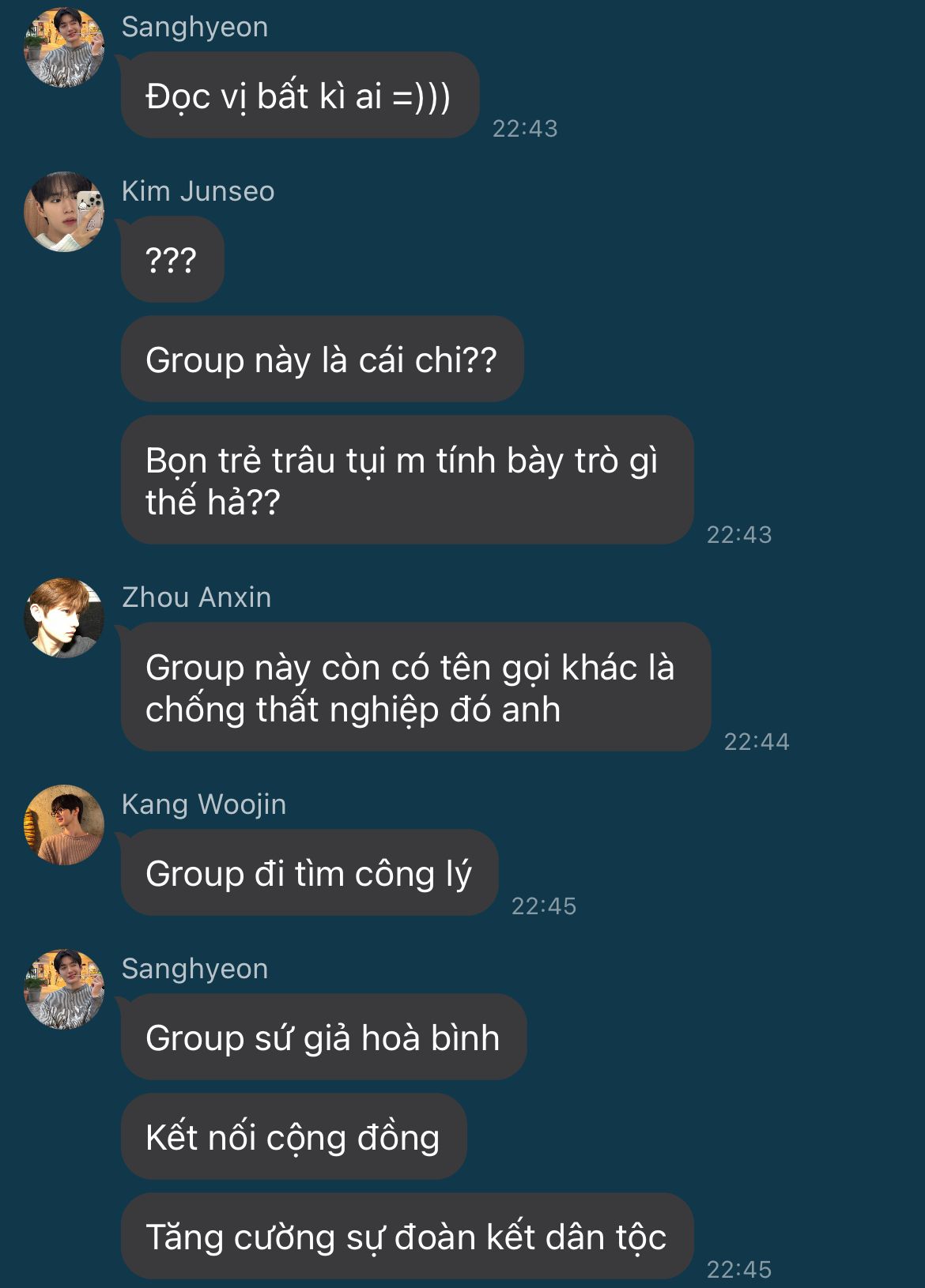
Task: Select the message "Đọc vị bất kì ai =)))"
Action: click(x=300, y=96)
